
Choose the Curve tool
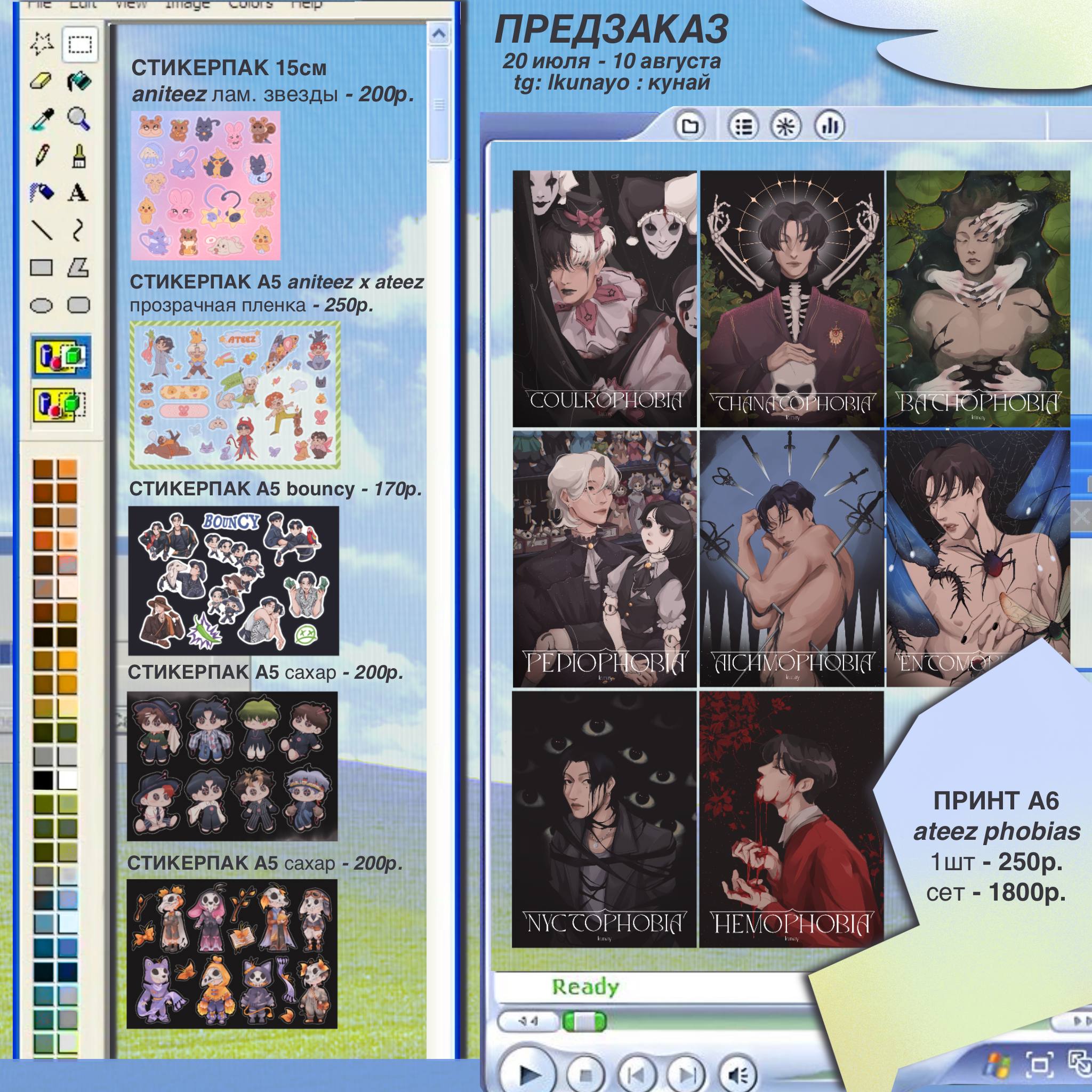(x=78, y=230)
